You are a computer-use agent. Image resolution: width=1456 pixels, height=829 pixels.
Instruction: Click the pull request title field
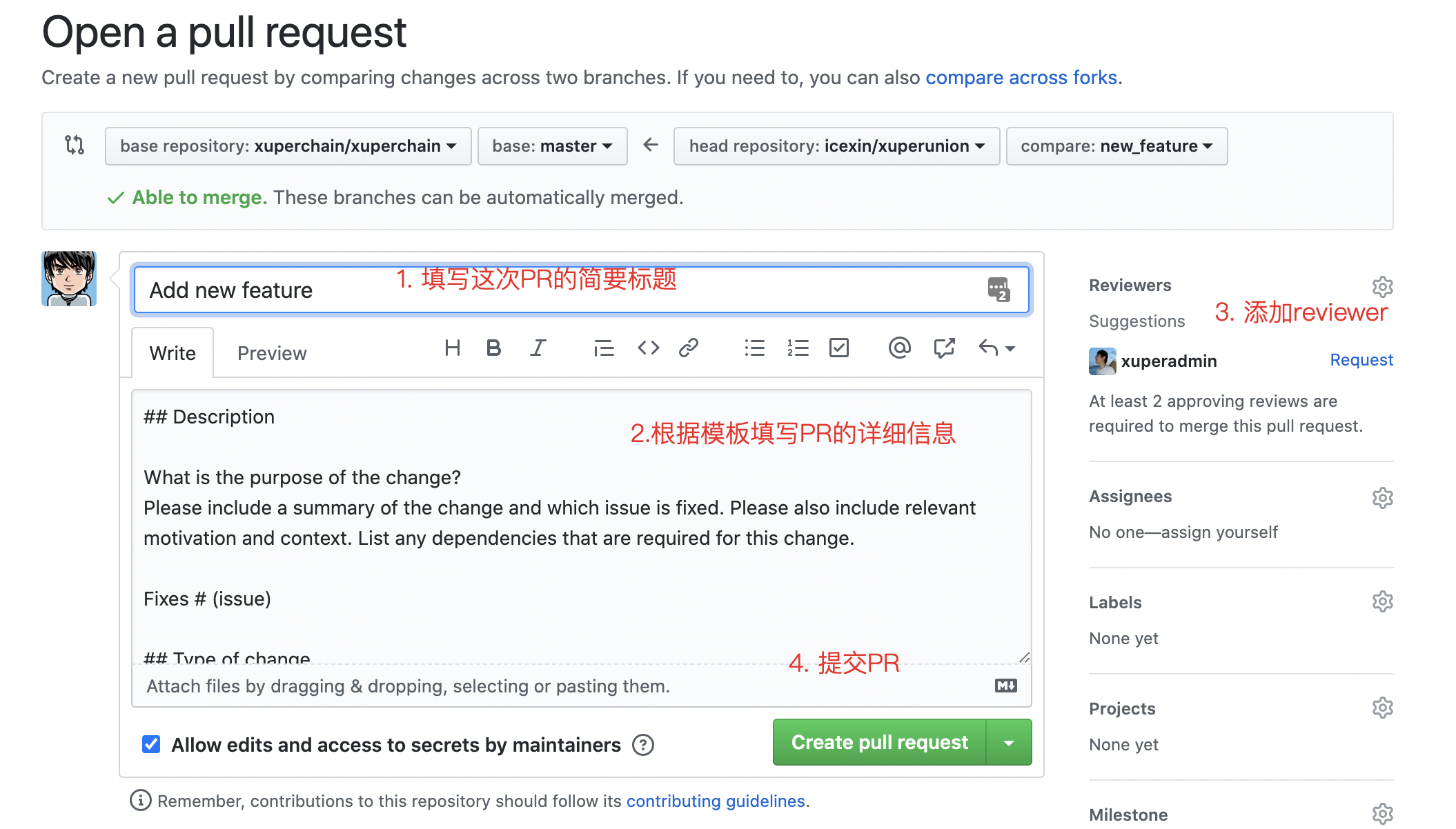click(582, 290)
